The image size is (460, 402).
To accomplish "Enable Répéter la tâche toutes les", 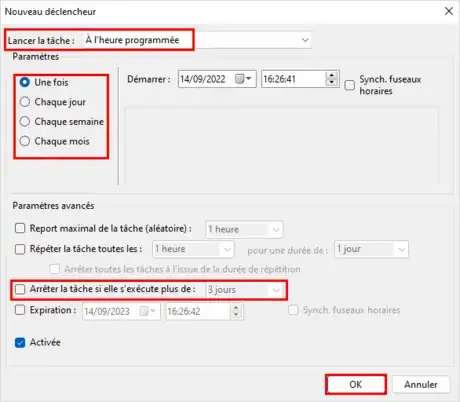I will coord(20,249).
